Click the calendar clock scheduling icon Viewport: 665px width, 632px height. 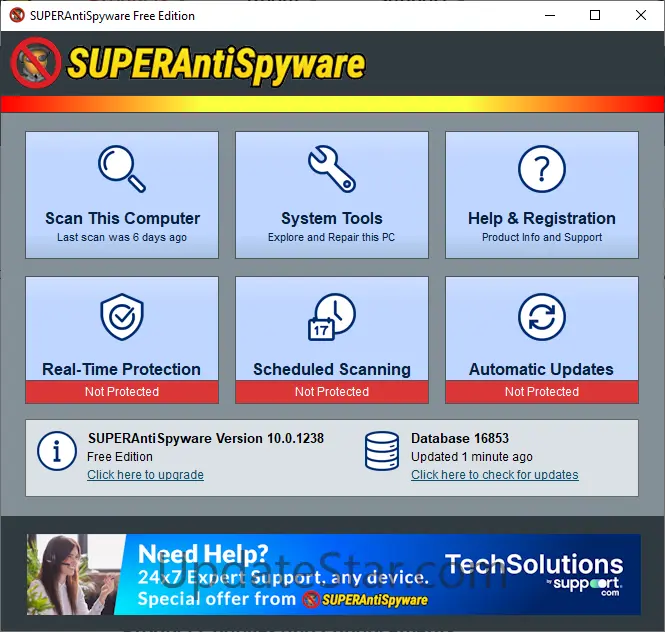coord(332,316)
